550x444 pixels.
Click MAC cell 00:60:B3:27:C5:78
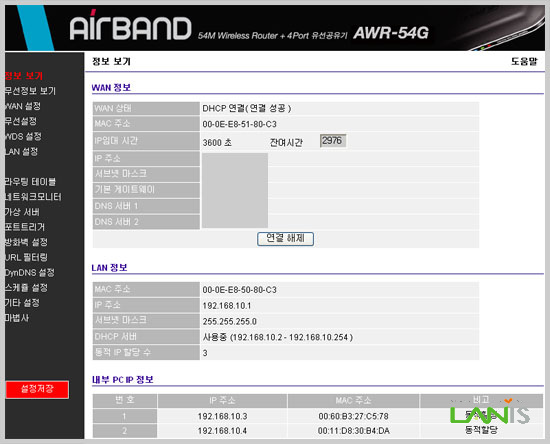coord(353,416)
